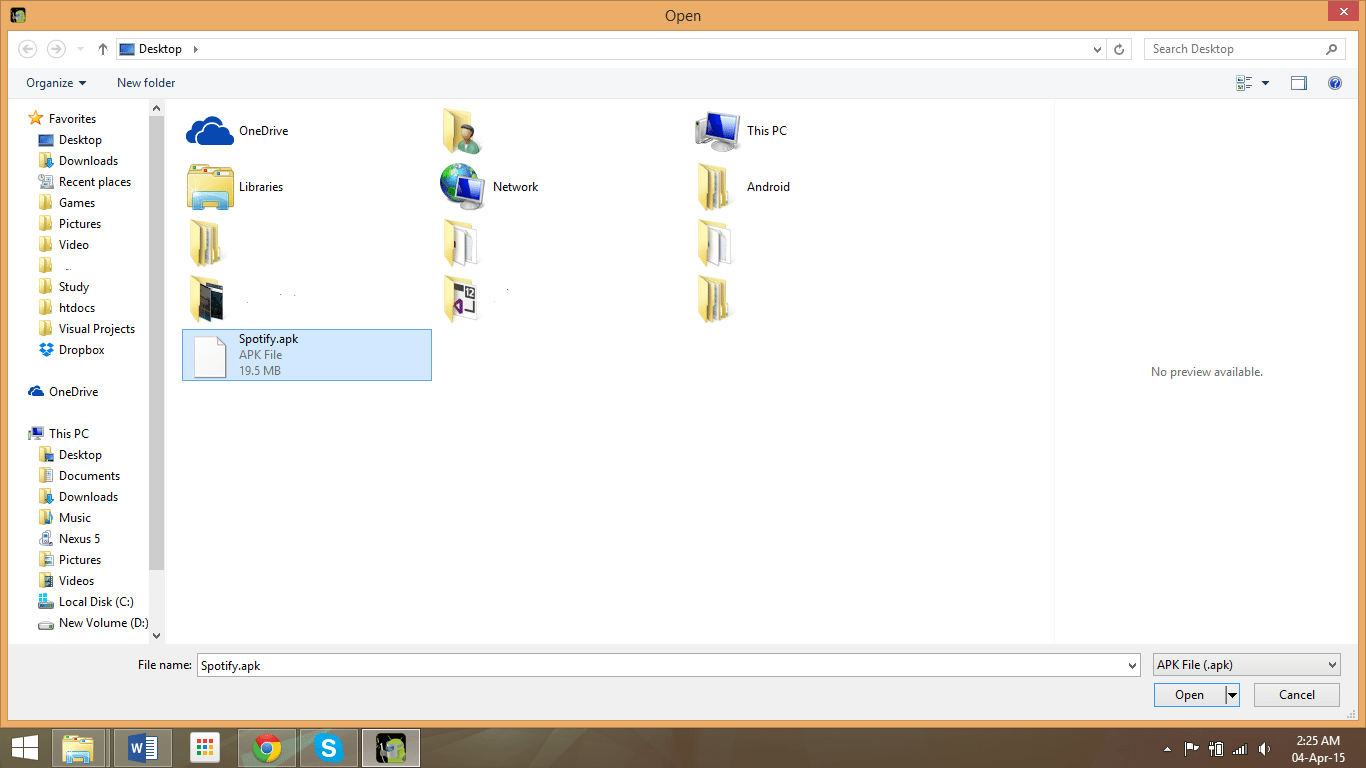Screen dimensions: 1366x768
Task: Open the OneDrive cloud icon in file list
Action: pos(210,131)
